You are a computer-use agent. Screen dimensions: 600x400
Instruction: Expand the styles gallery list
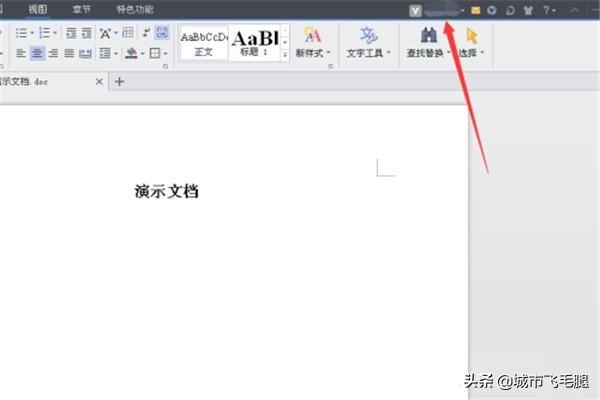click(x=285, y=55)
